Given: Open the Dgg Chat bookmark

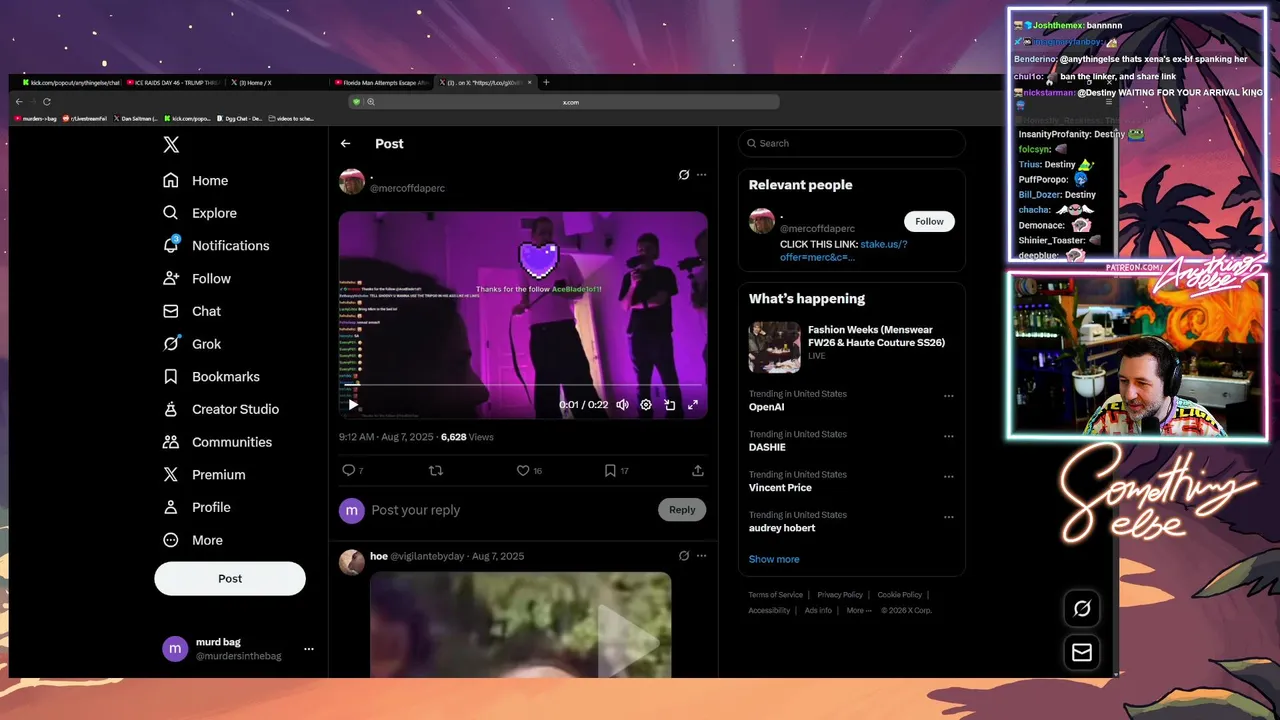Looking at the screenshot, I should coord(240,118).
